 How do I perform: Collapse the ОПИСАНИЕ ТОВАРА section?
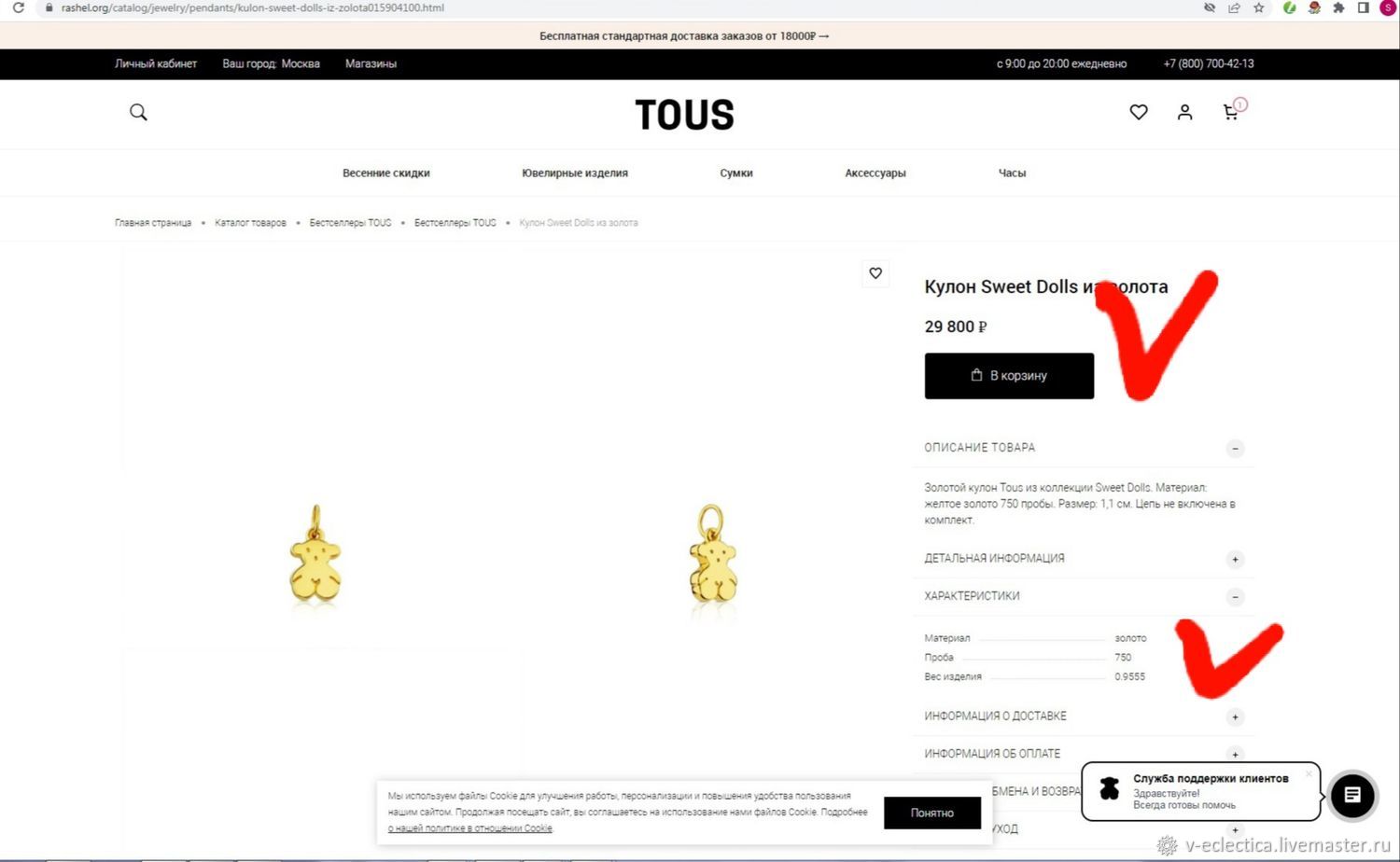coord(1235,449)
